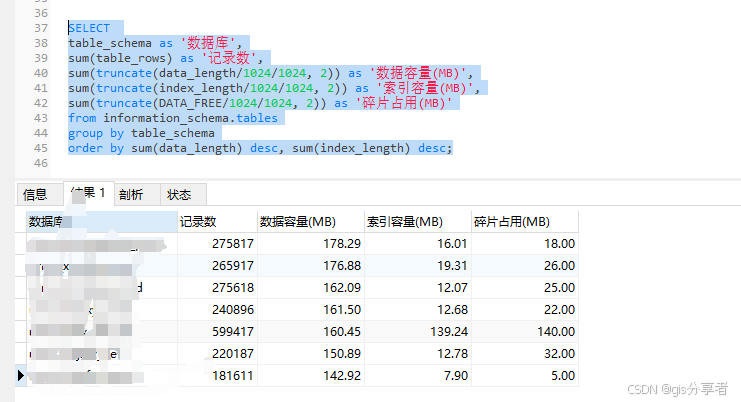Select fragment cell 32.00

[x=525, y=353]
